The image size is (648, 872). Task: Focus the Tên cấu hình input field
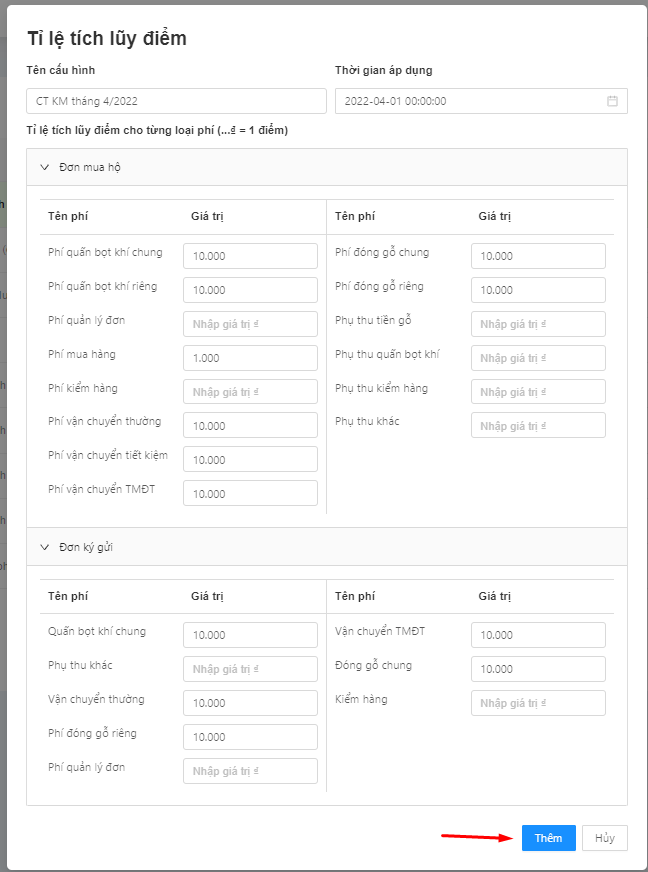pyautogui.click(x=176, y=101)
